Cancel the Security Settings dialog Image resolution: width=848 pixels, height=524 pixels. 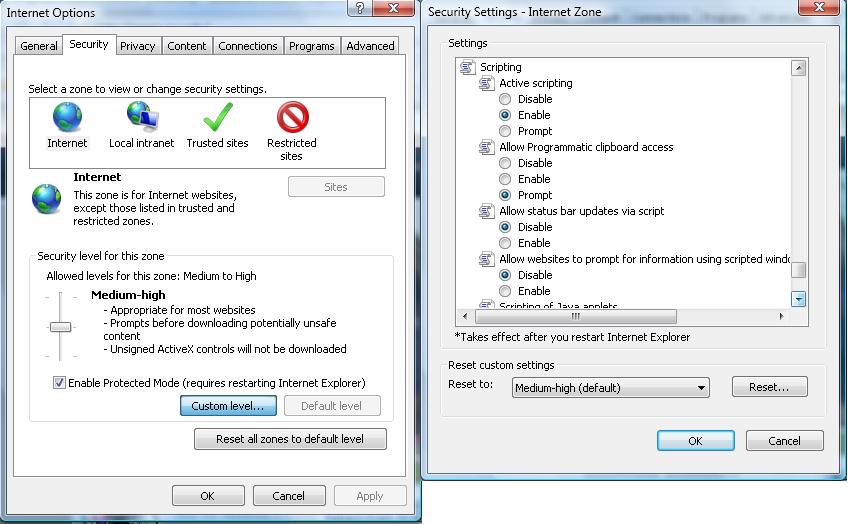[x=785, y=441]
